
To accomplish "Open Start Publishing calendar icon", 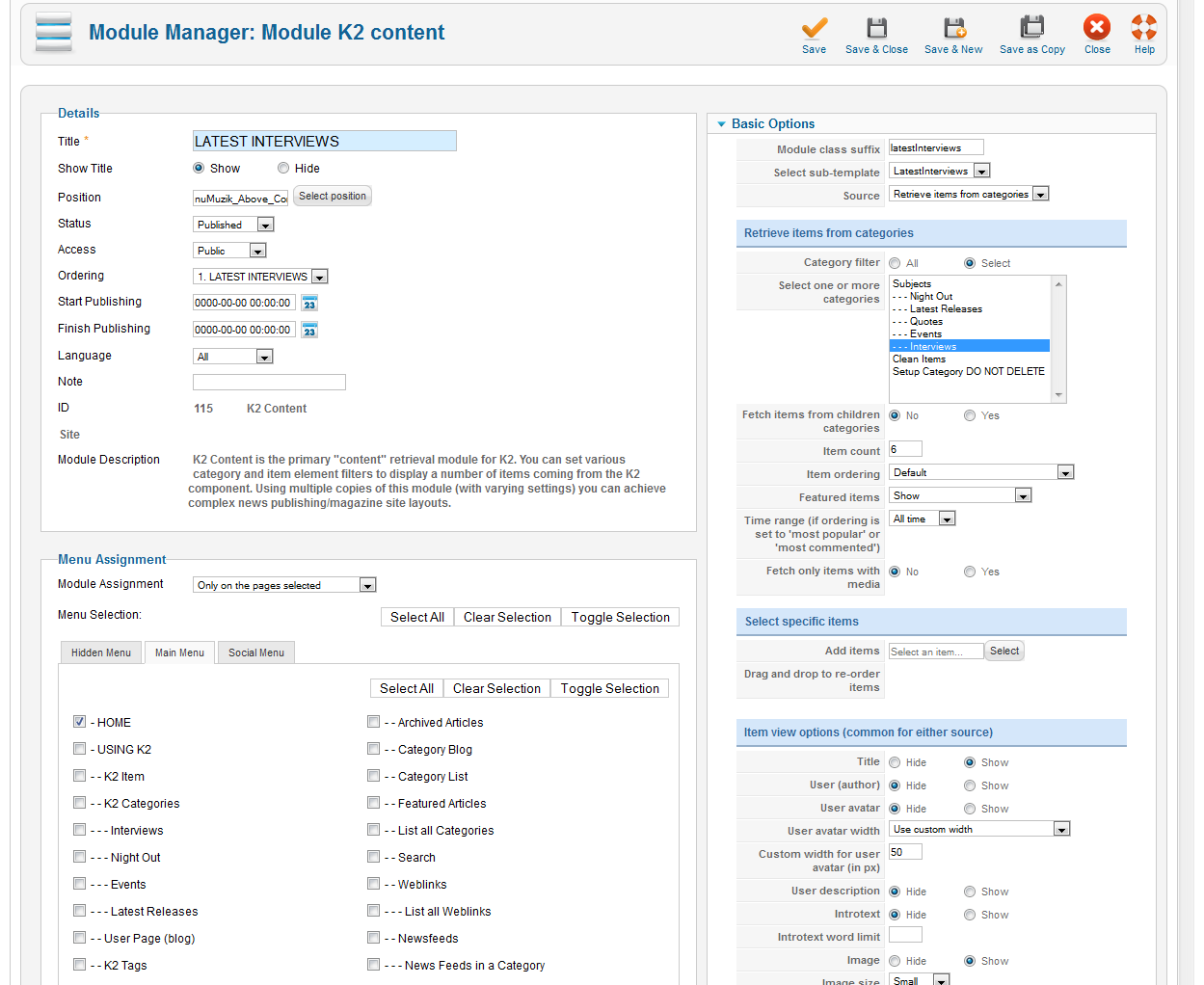I will click(x=309, y=303).
